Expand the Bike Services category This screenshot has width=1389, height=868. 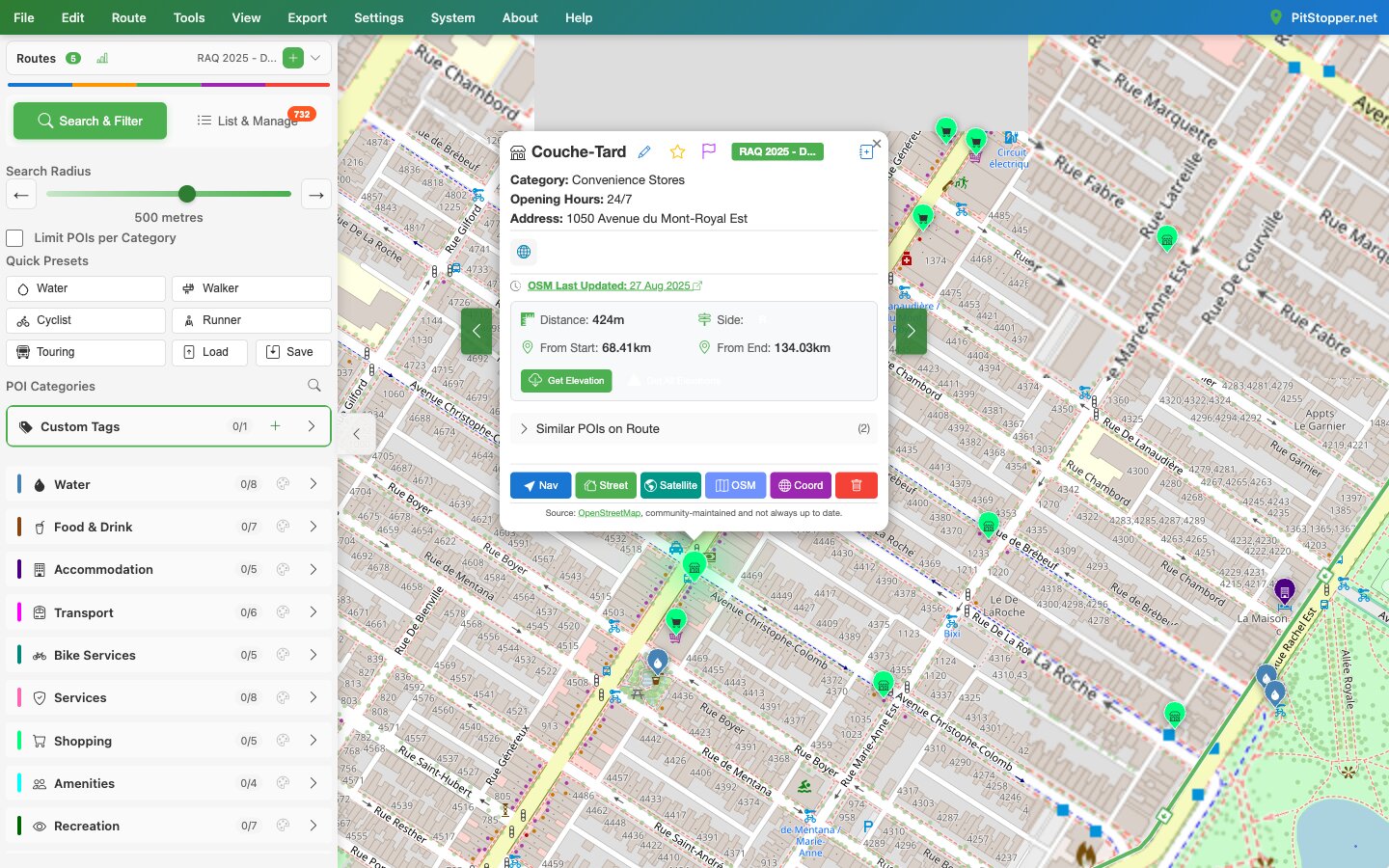[313, 655]
